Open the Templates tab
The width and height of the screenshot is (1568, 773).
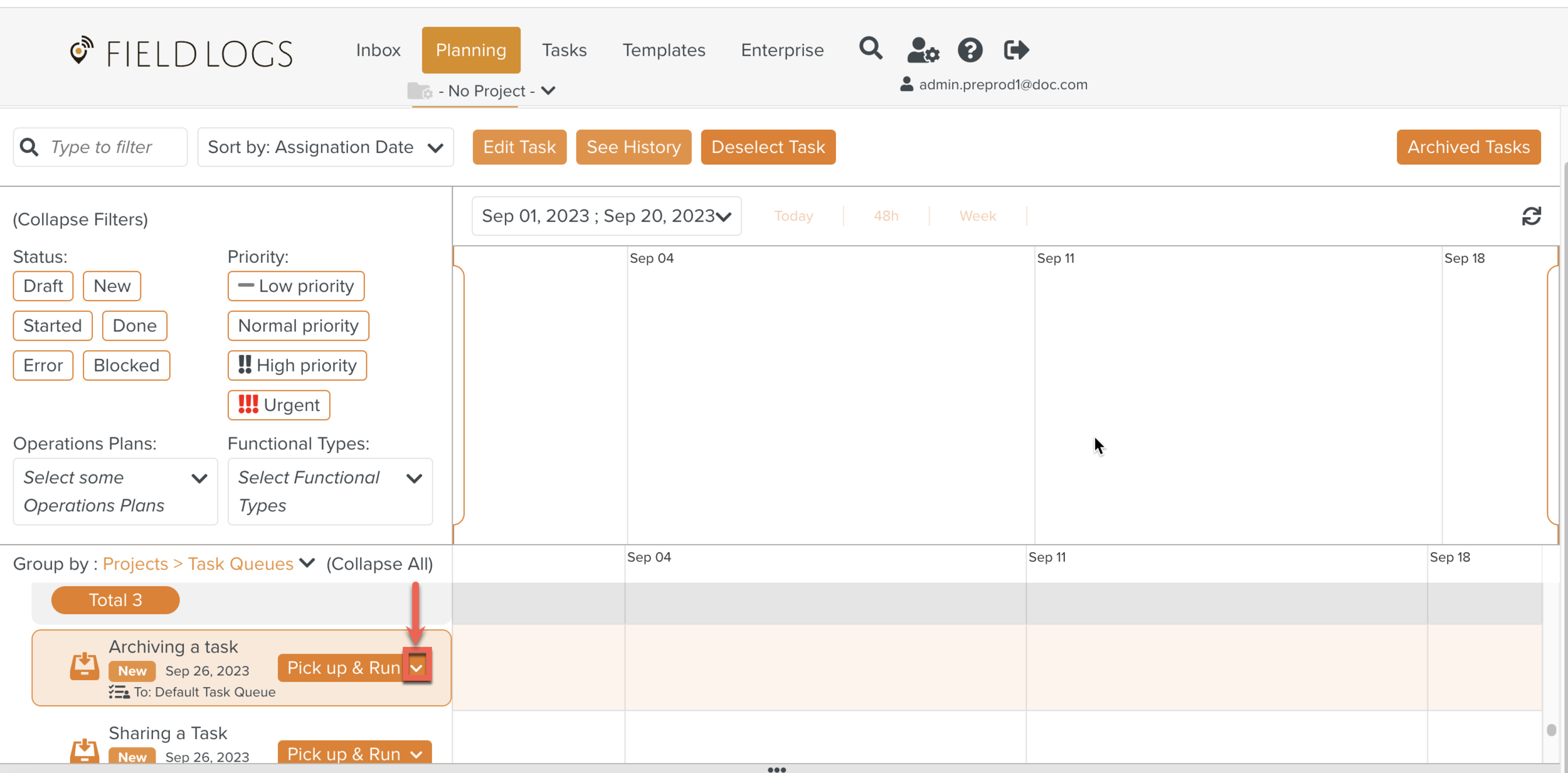coord(664,50)
